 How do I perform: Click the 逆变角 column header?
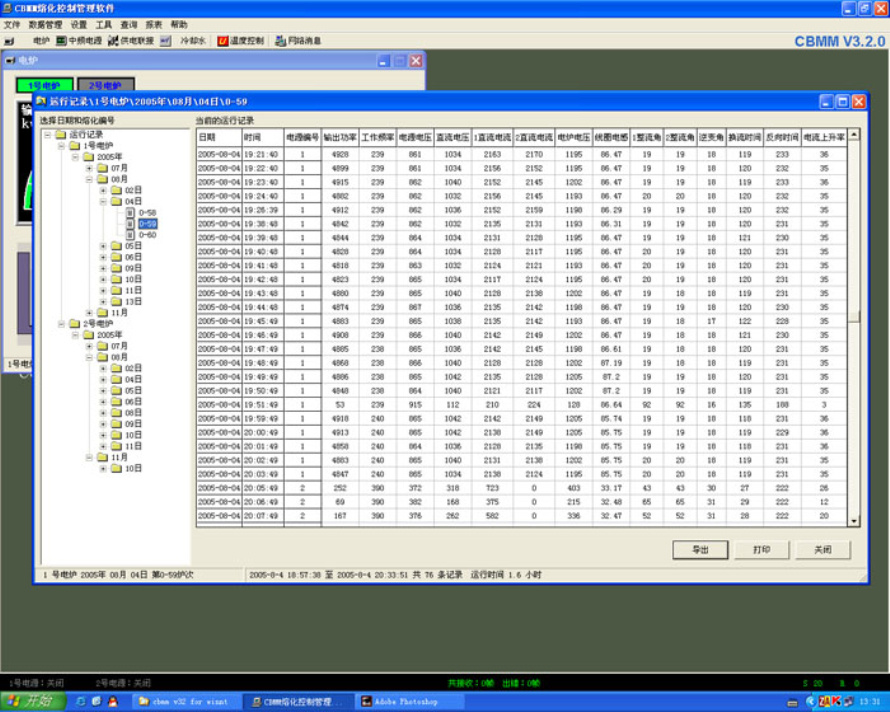pos(711,137)
